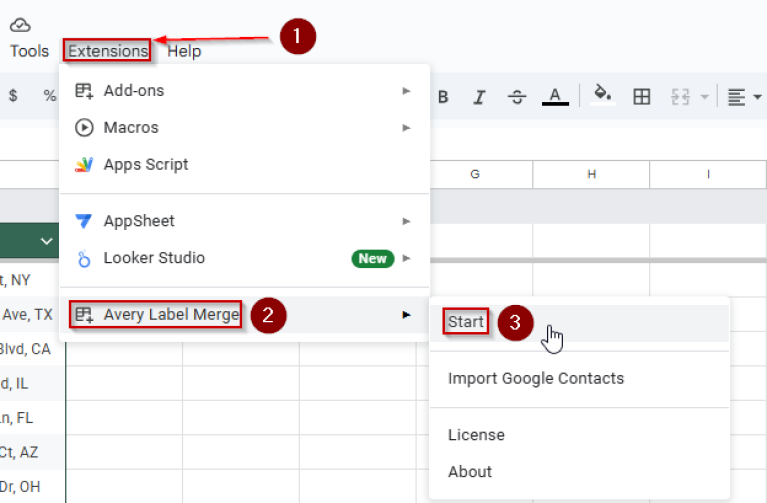Choose Import Google Contacts
This screenshot has height=503, width=767.
coord(535,378)
